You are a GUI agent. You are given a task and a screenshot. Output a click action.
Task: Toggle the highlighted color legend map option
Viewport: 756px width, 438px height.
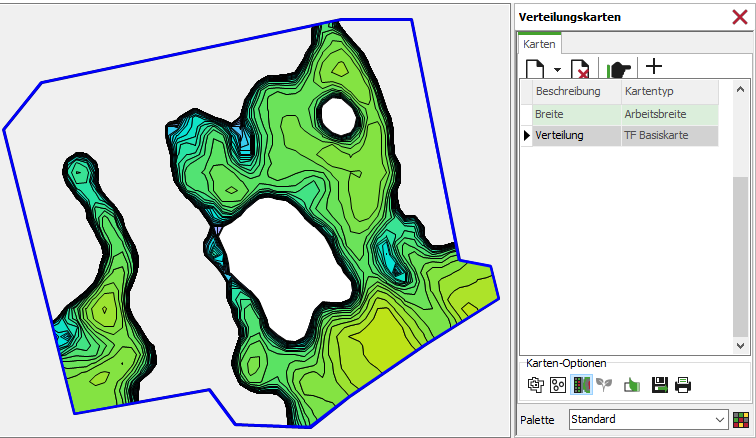pyautogui.click(x=581, y=384)
